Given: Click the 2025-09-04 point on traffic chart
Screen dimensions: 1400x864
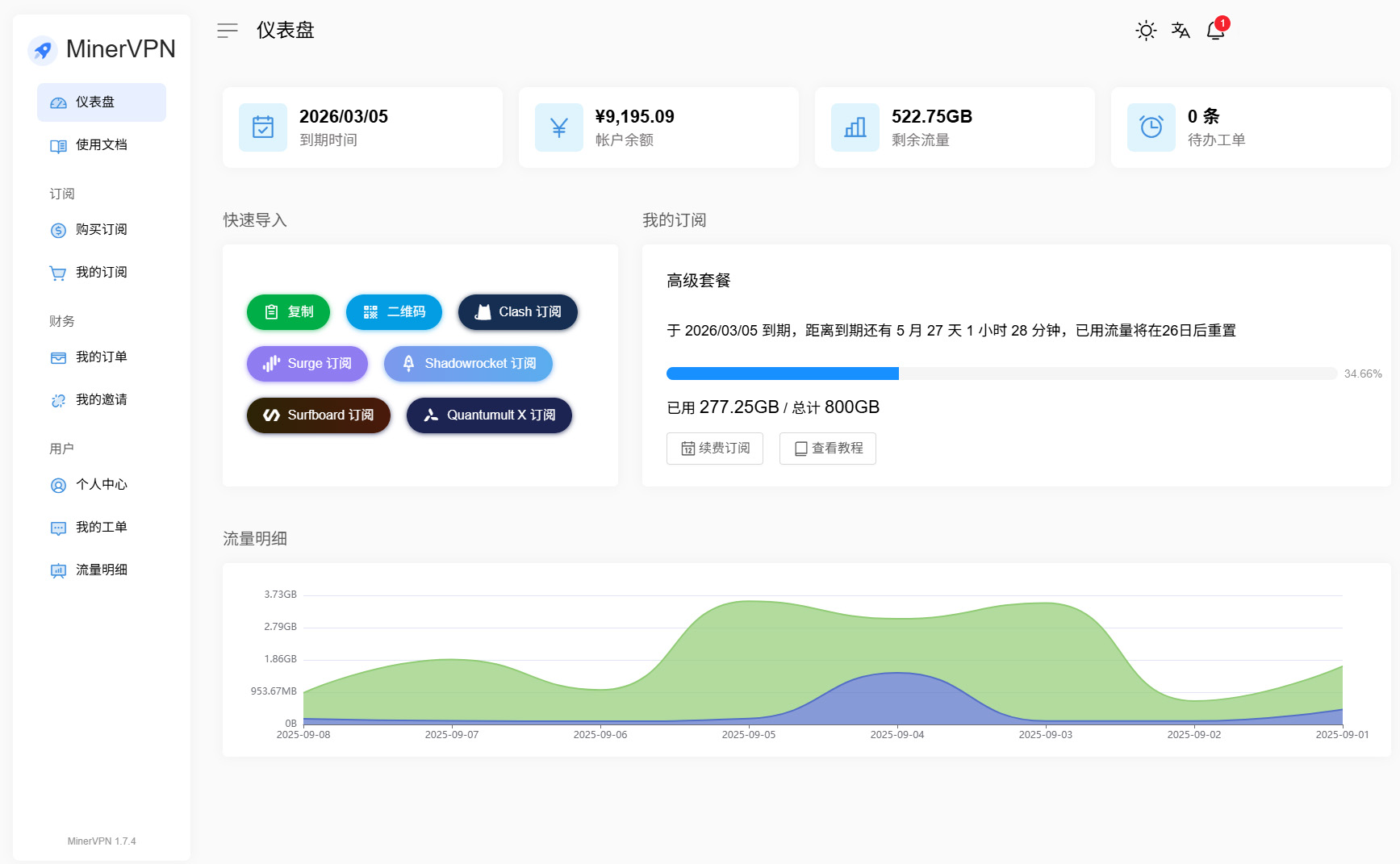Looking at the screenshot, I should 897,674.
